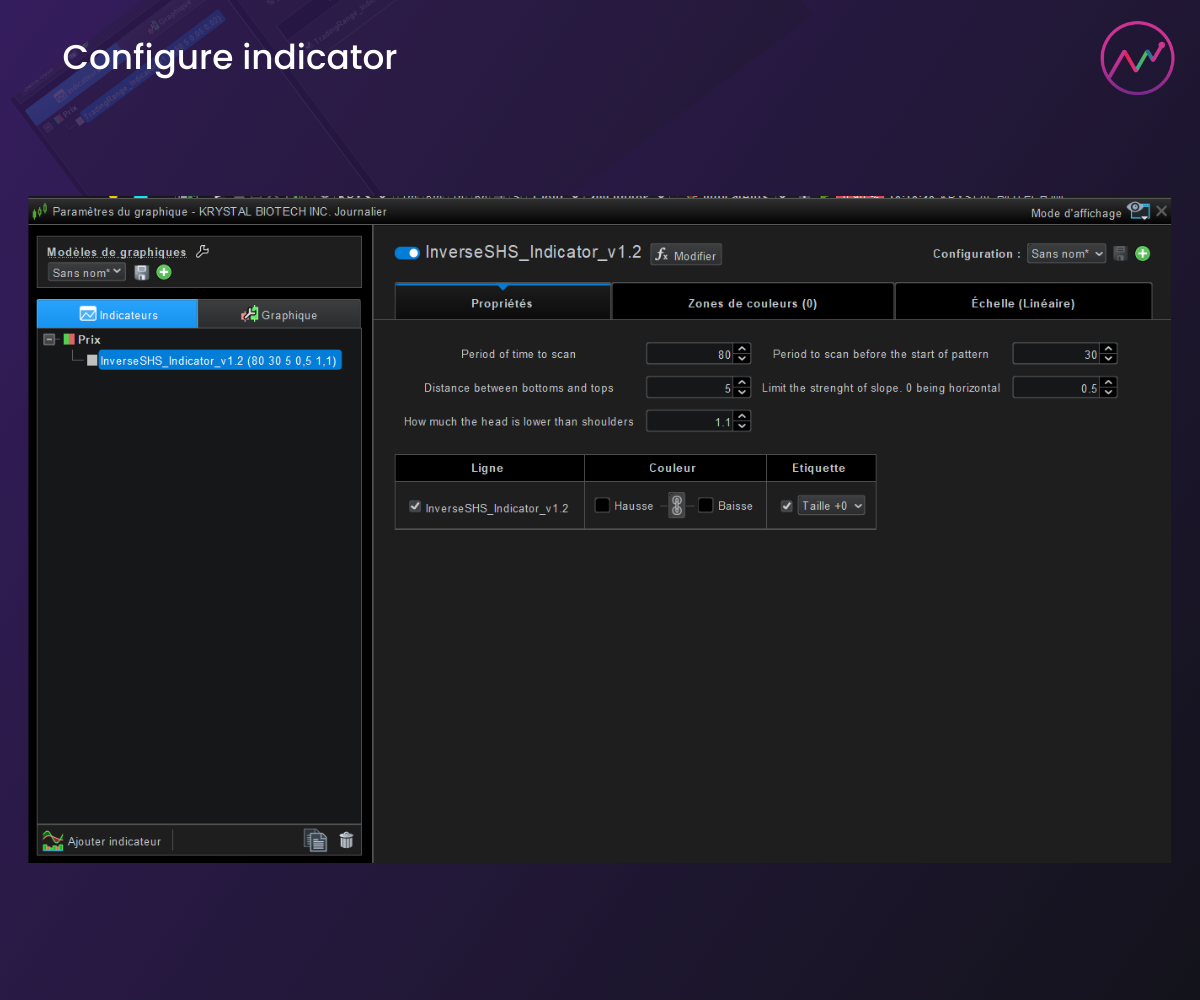Viewport: 1200px width, 1000px height.
Task: Delete the indicator using the trash icon
Action: [x=346, y=841]
